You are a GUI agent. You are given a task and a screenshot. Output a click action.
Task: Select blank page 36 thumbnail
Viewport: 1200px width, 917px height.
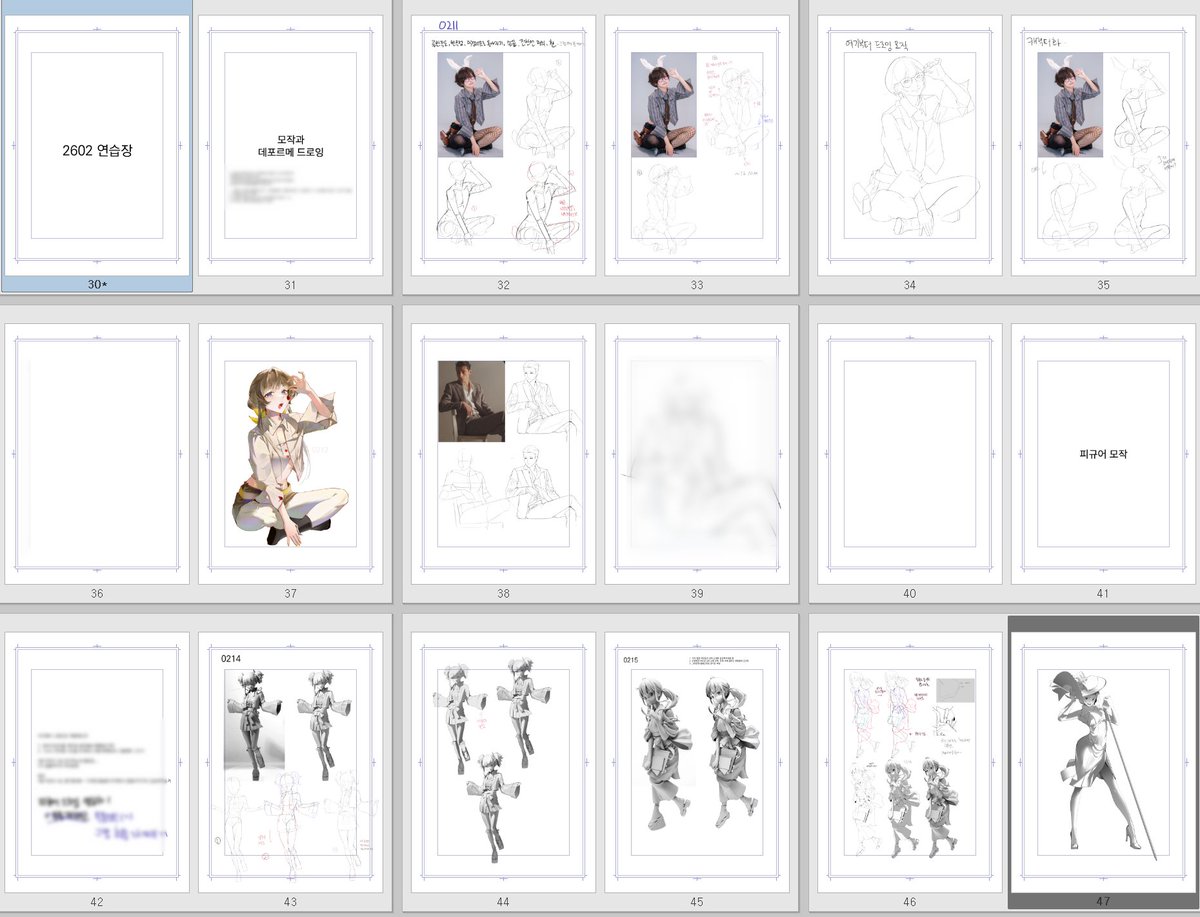[97, 454]
